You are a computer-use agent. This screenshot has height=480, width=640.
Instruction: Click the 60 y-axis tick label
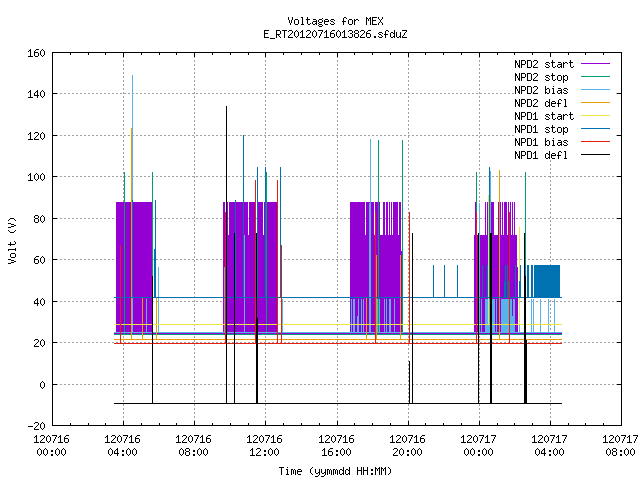pos(39,260)
